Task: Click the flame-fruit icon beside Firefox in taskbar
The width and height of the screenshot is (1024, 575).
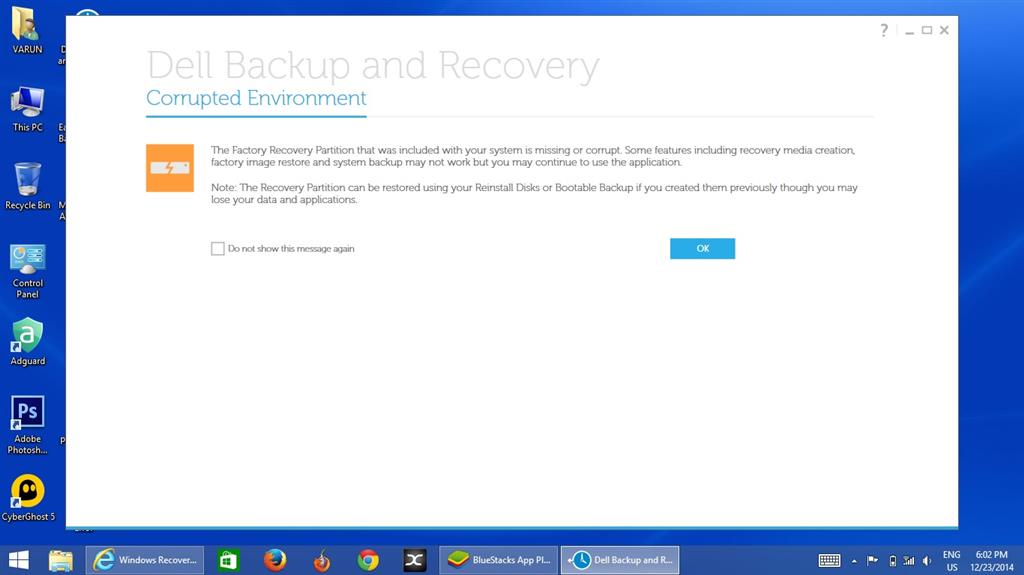Action: pyautogui.click(x=321, y=560)
